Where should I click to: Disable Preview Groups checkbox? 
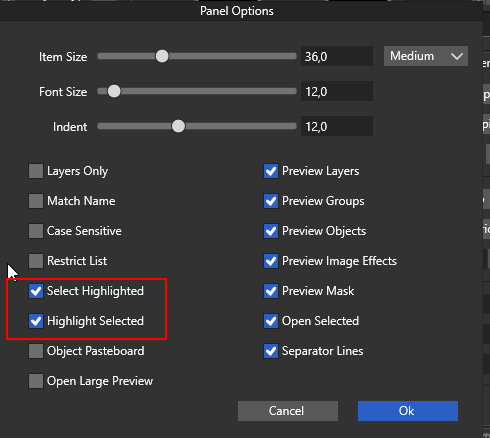(271, 201)
